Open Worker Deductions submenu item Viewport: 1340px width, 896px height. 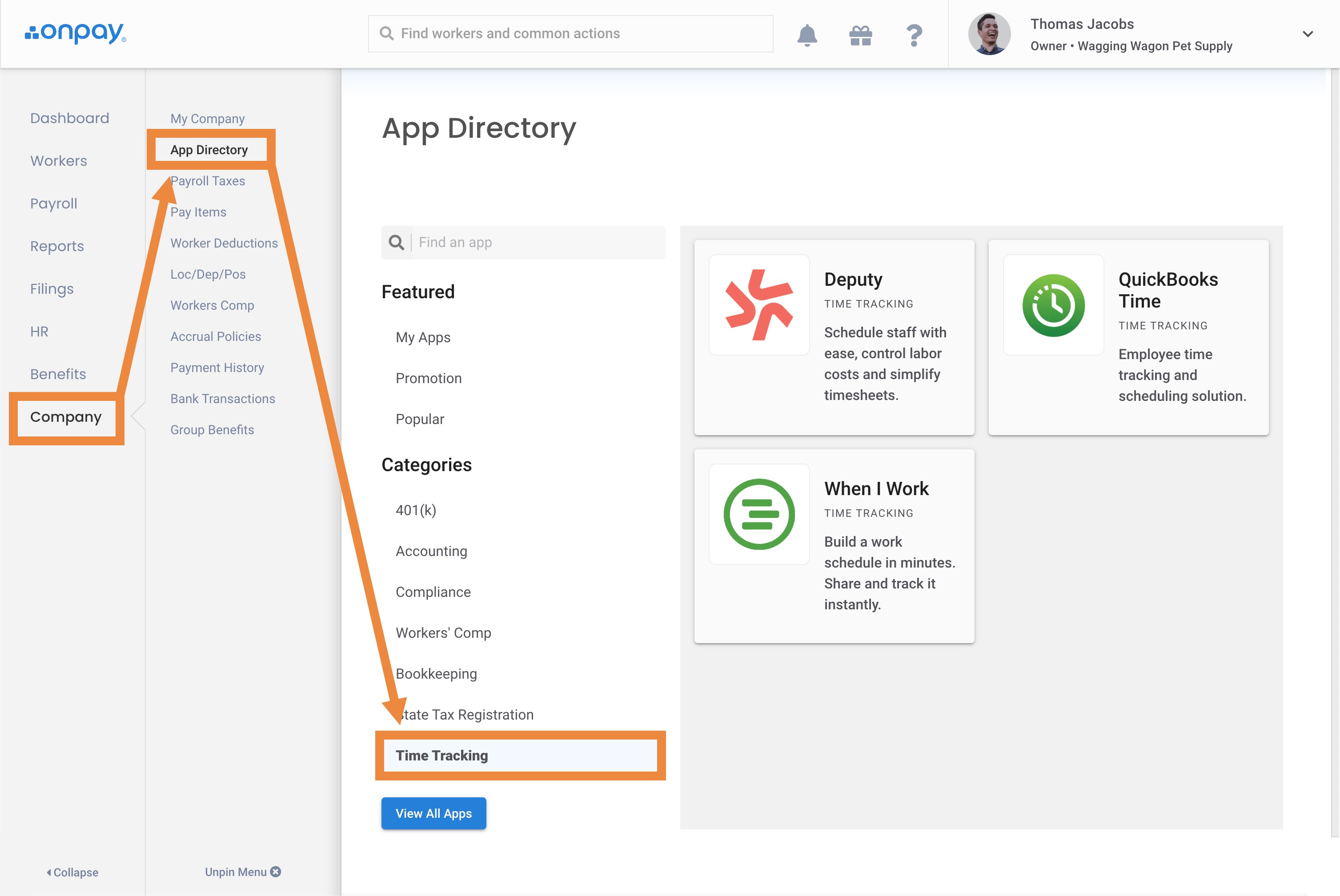click(x=224, y=243)
